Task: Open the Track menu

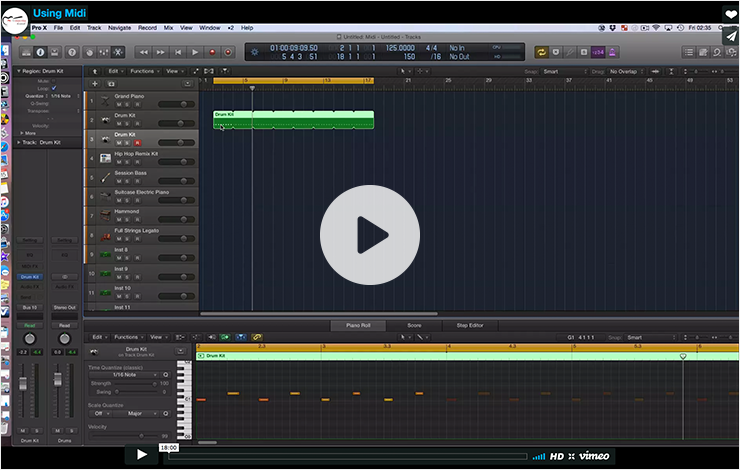Action: (94, 28)
